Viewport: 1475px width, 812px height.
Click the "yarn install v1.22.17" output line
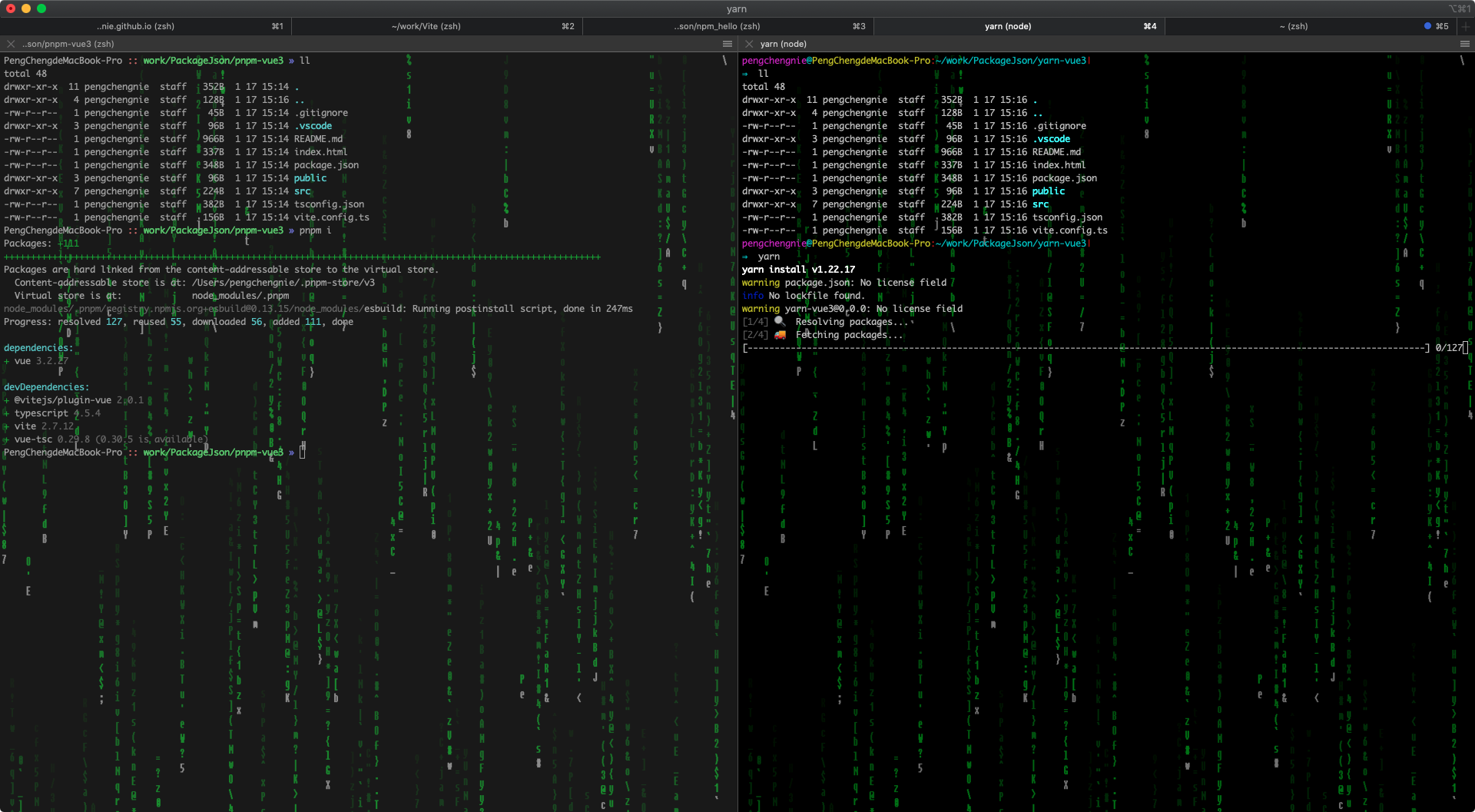798,270
